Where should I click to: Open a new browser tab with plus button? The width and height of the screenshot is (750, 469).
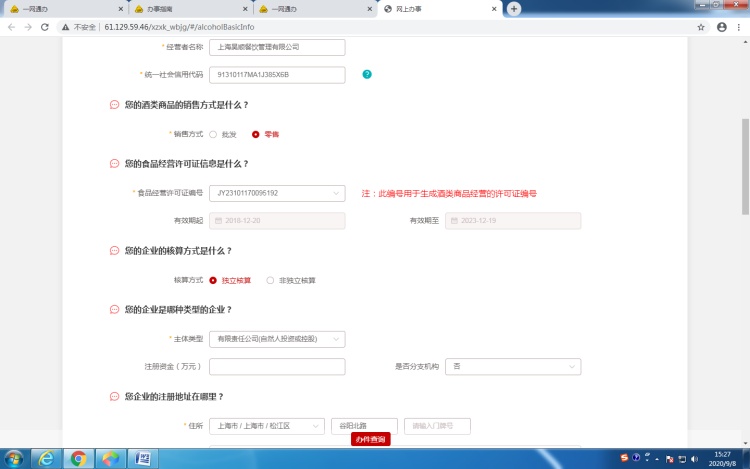[x=515, y=8]
